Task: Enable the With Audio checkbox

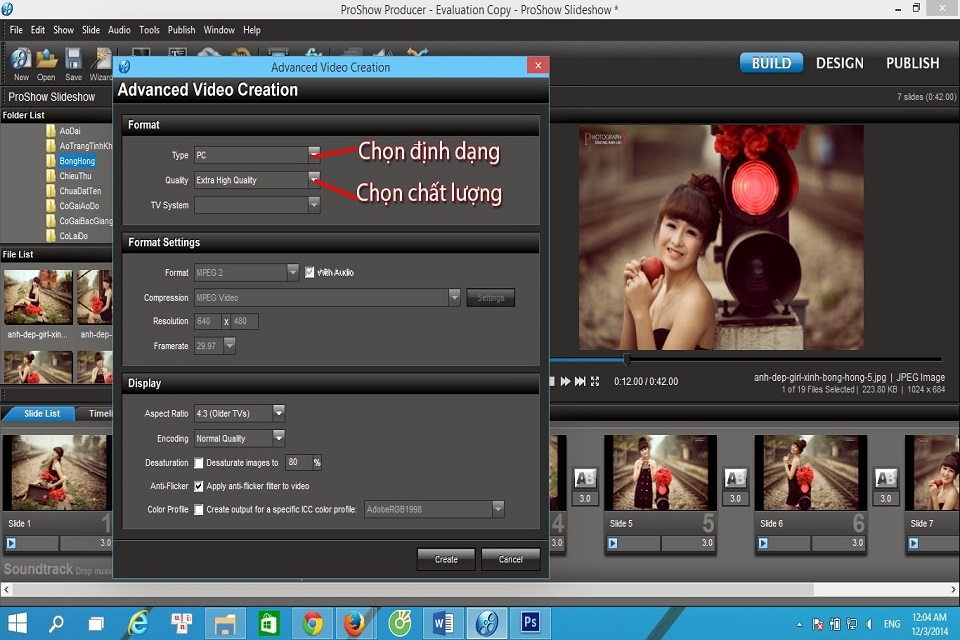Action: pyautogui.click(x=309, y=271)
